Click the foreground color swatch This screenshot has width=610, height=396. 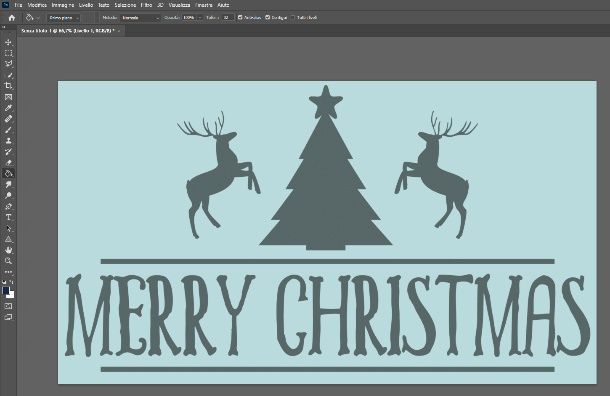tap(5, 291)
